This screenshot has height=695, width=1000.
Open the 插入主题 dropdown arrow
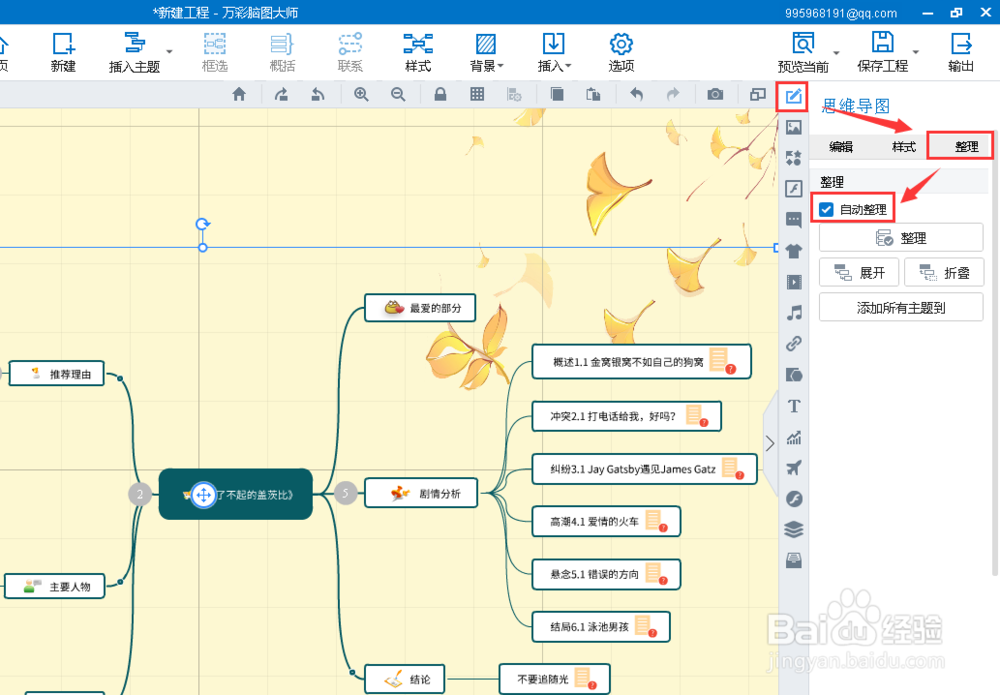click(170, 51)
